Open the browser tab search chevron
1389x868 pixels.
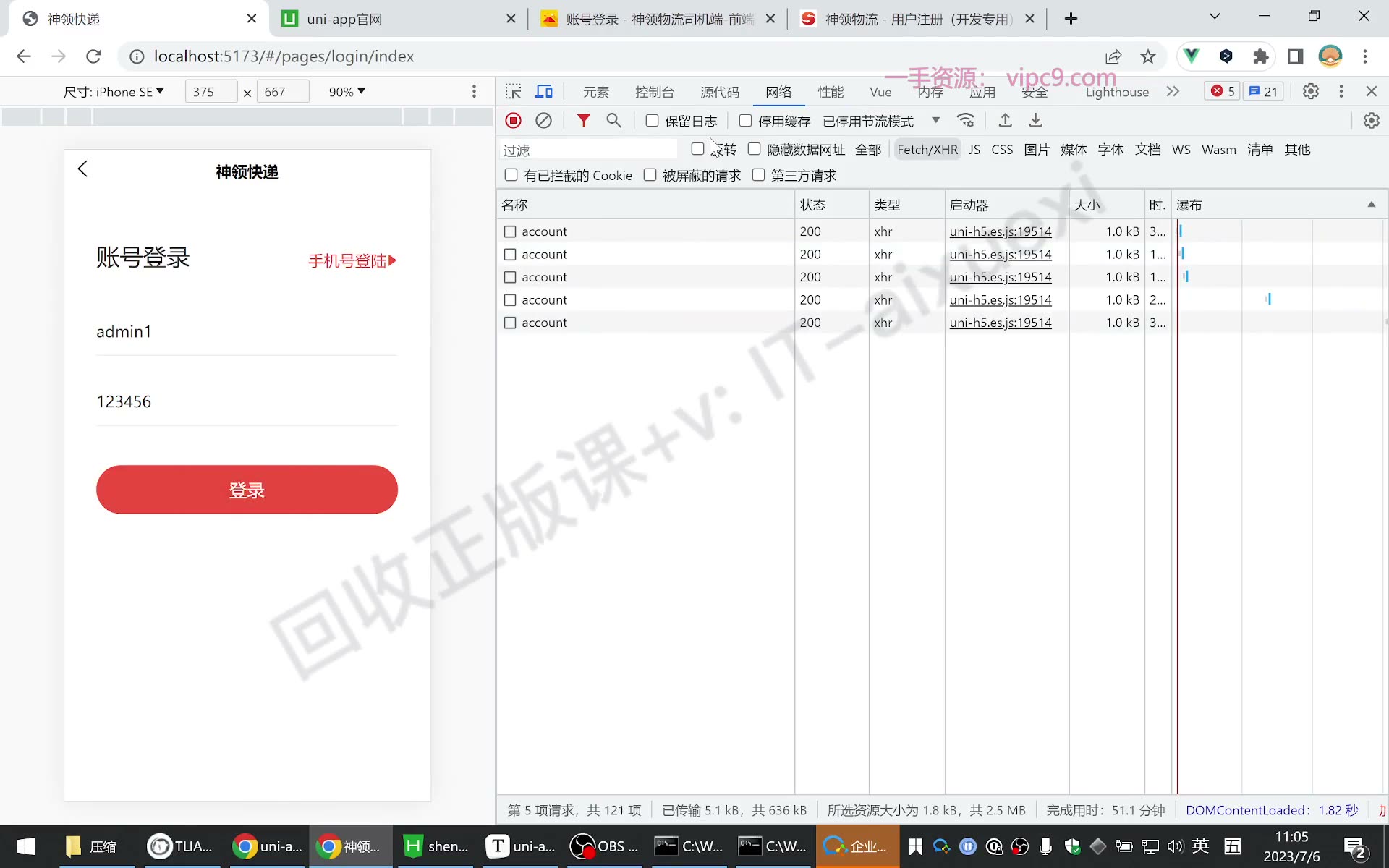point(1215,16)
